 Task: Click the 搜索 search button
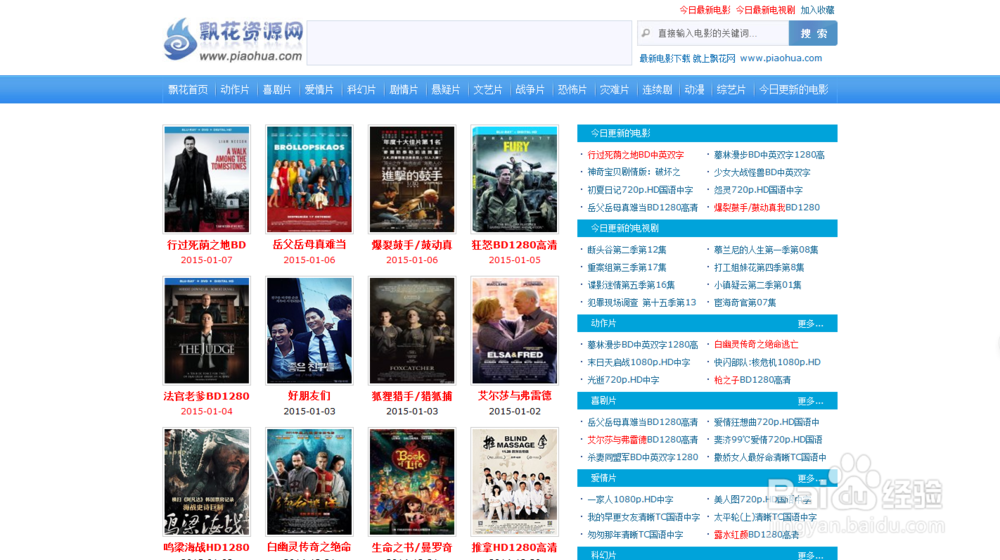coord(813,33)
